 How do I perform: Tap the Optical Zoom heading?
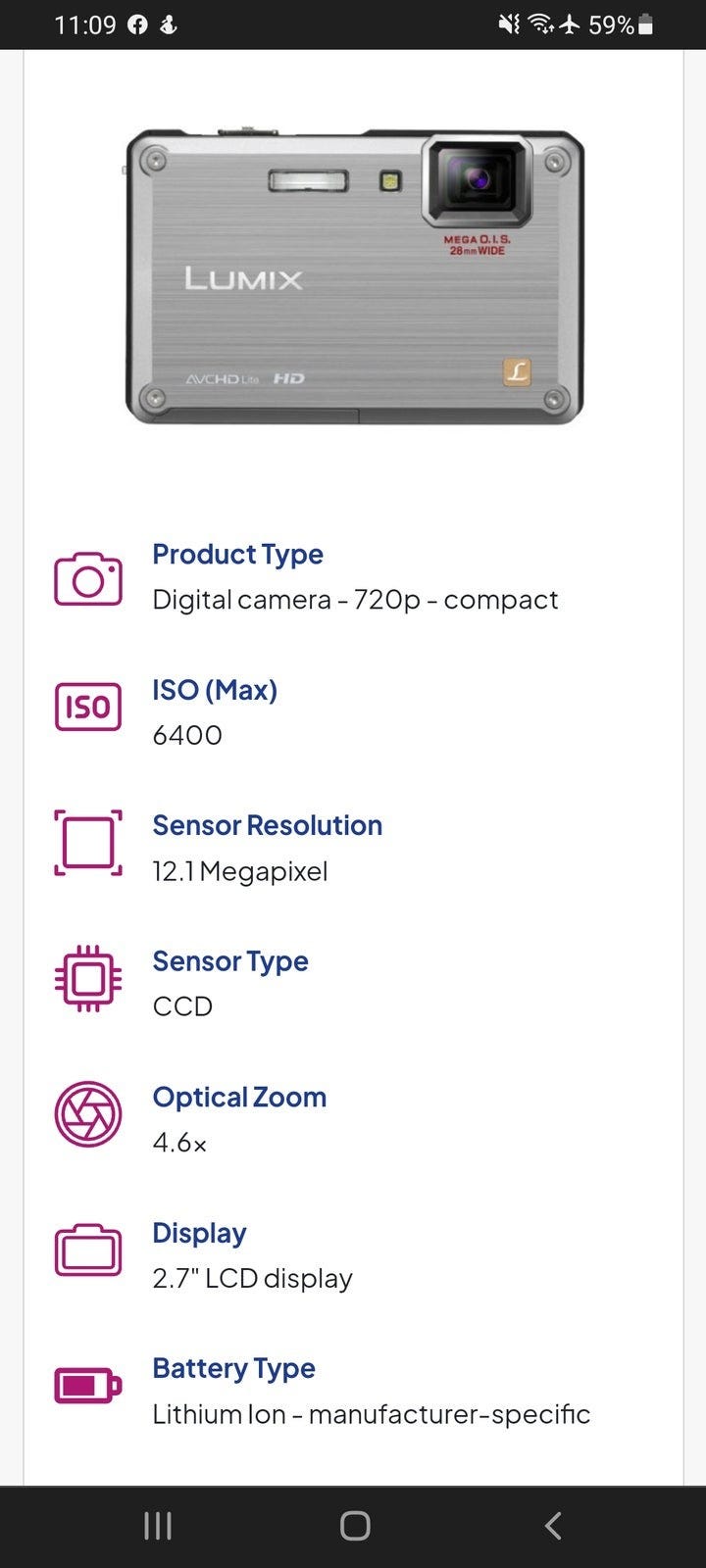coord(239,1097)
